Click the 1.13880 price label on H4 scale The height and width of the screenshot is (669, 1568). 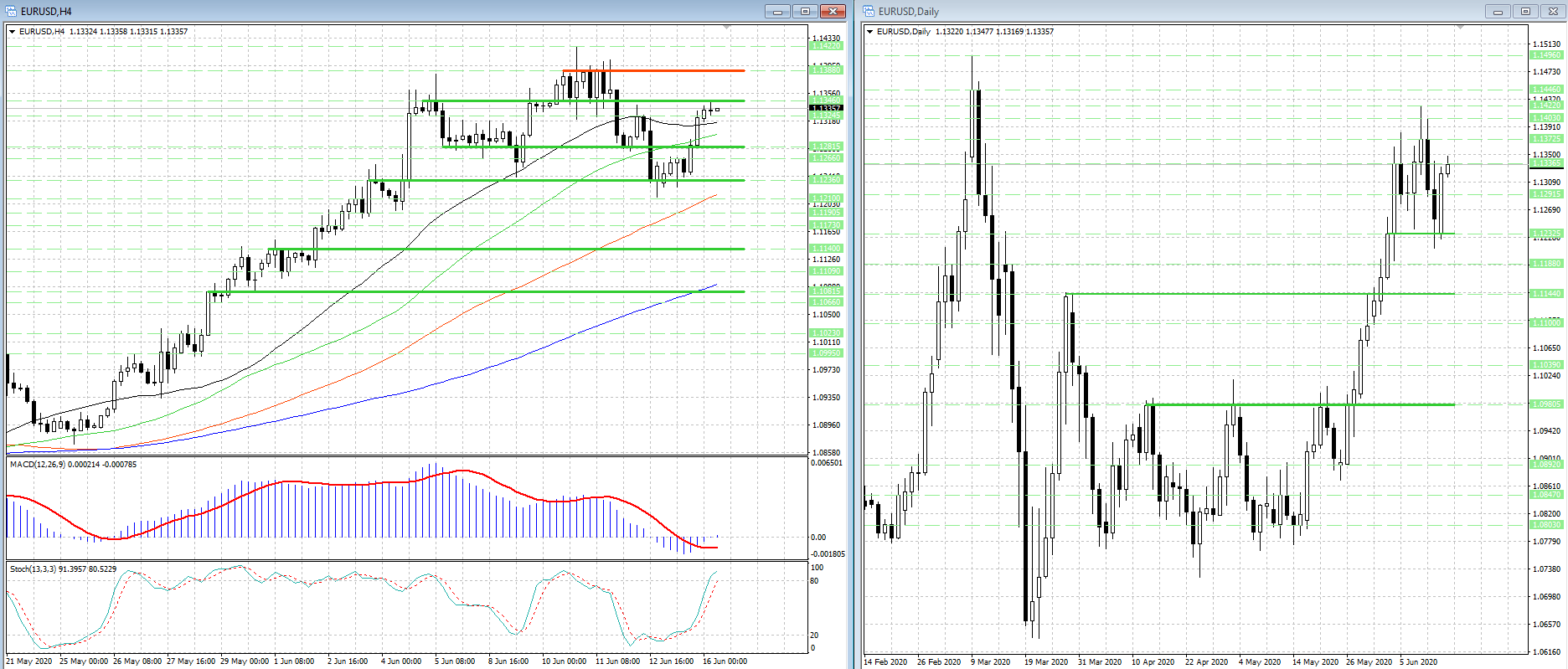pyautogui.click(x=826, y=70)
